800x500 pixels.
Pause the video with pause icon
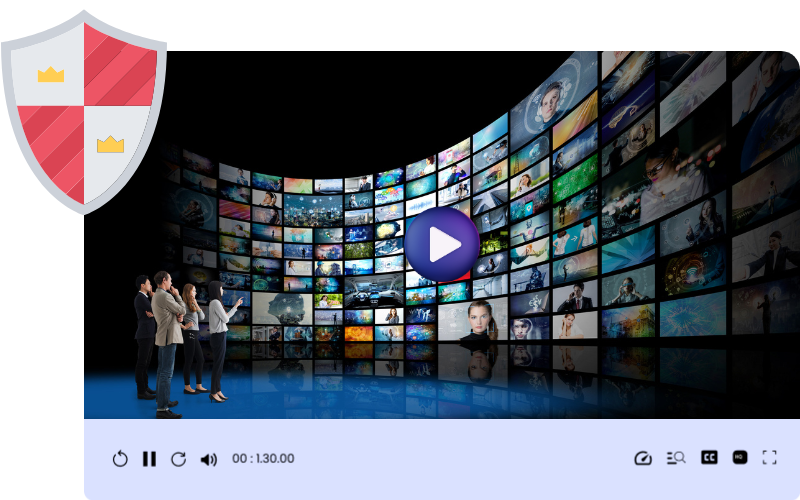[149, 459]
